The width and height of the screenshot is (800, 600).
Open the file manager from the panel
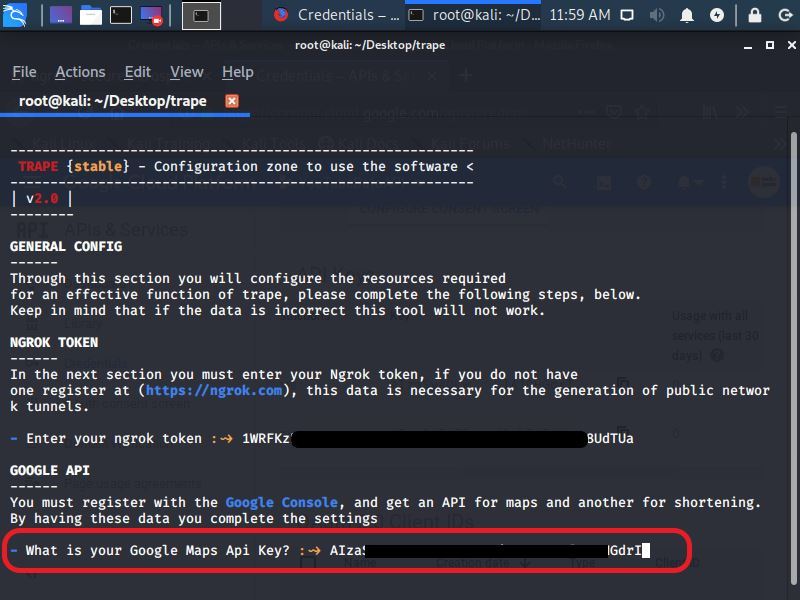click(x=91, y=16)
